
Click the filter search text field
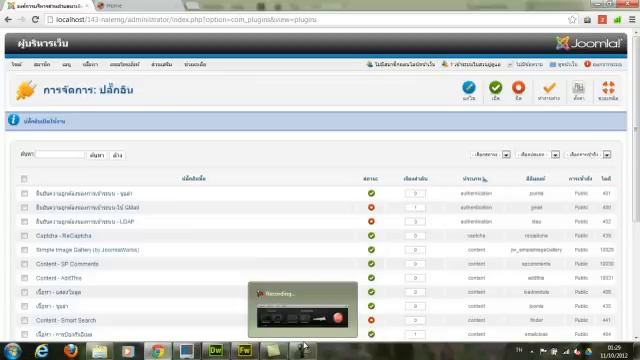tap(60, 154)
